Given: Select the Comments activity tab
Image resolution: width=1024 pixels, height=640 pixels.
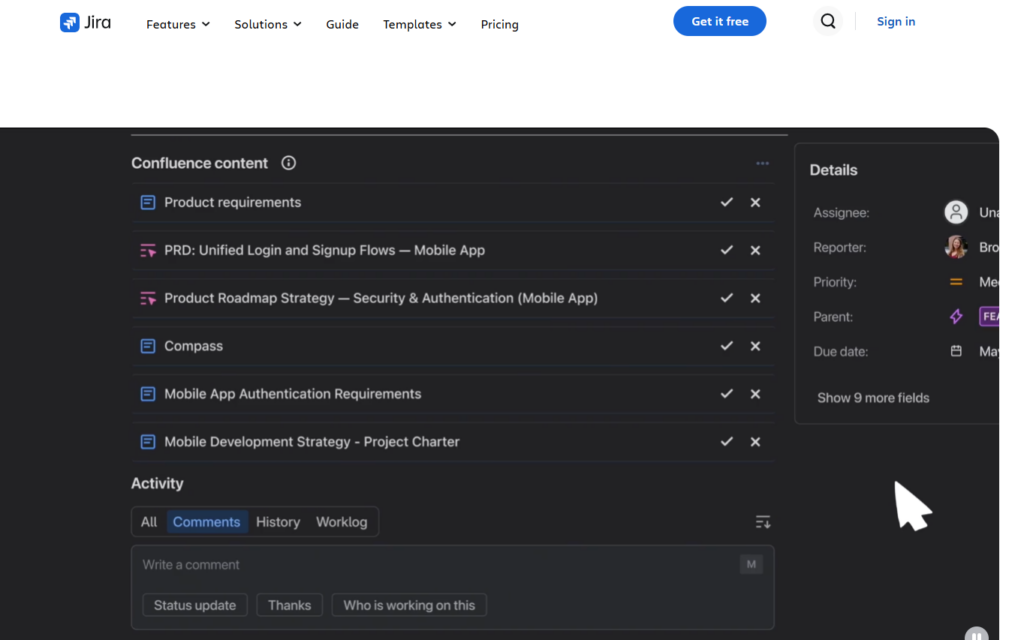Looking at the screenshot, I should tap(206, 522).
